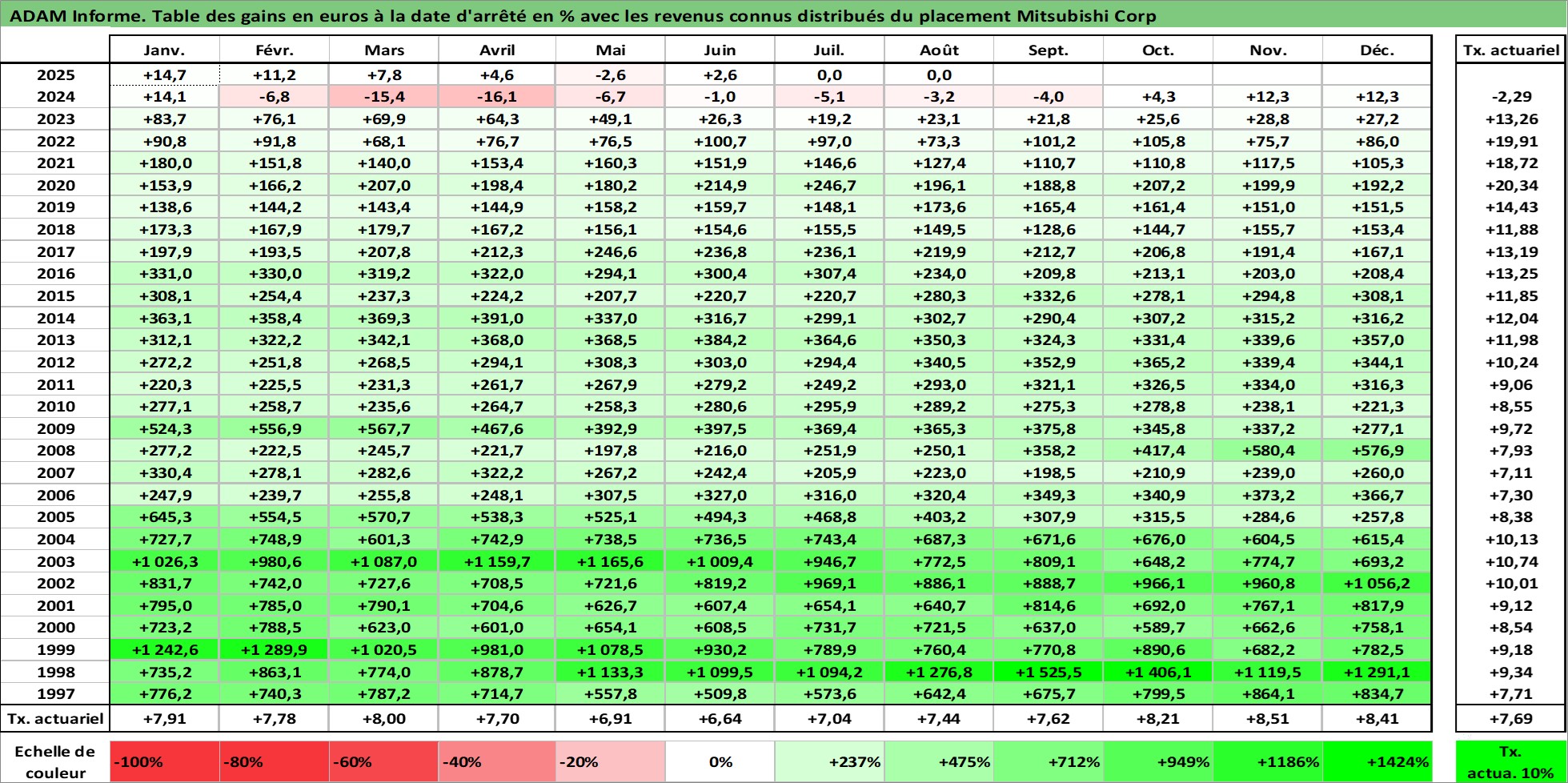
Task: Select the Nov. column header
Action: (x=1268, y=50)
